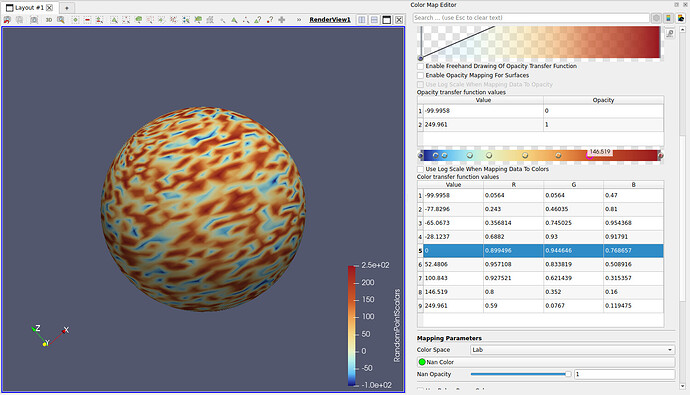Open the Color Space dropdown showing Lab

(572, 350)
